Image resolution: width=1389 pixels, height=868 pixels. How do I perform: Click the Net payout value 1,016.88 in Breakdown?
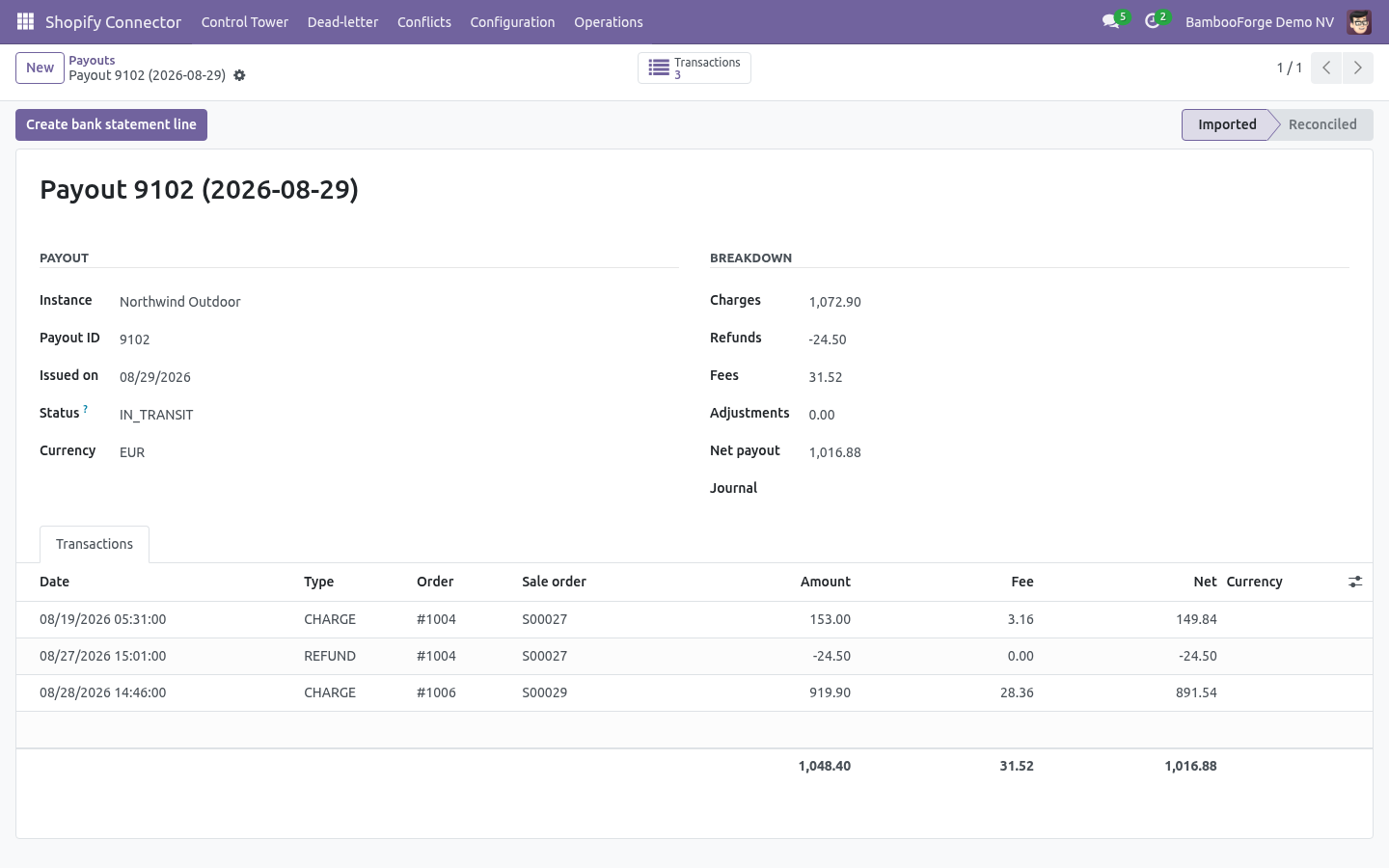(835, 452)
